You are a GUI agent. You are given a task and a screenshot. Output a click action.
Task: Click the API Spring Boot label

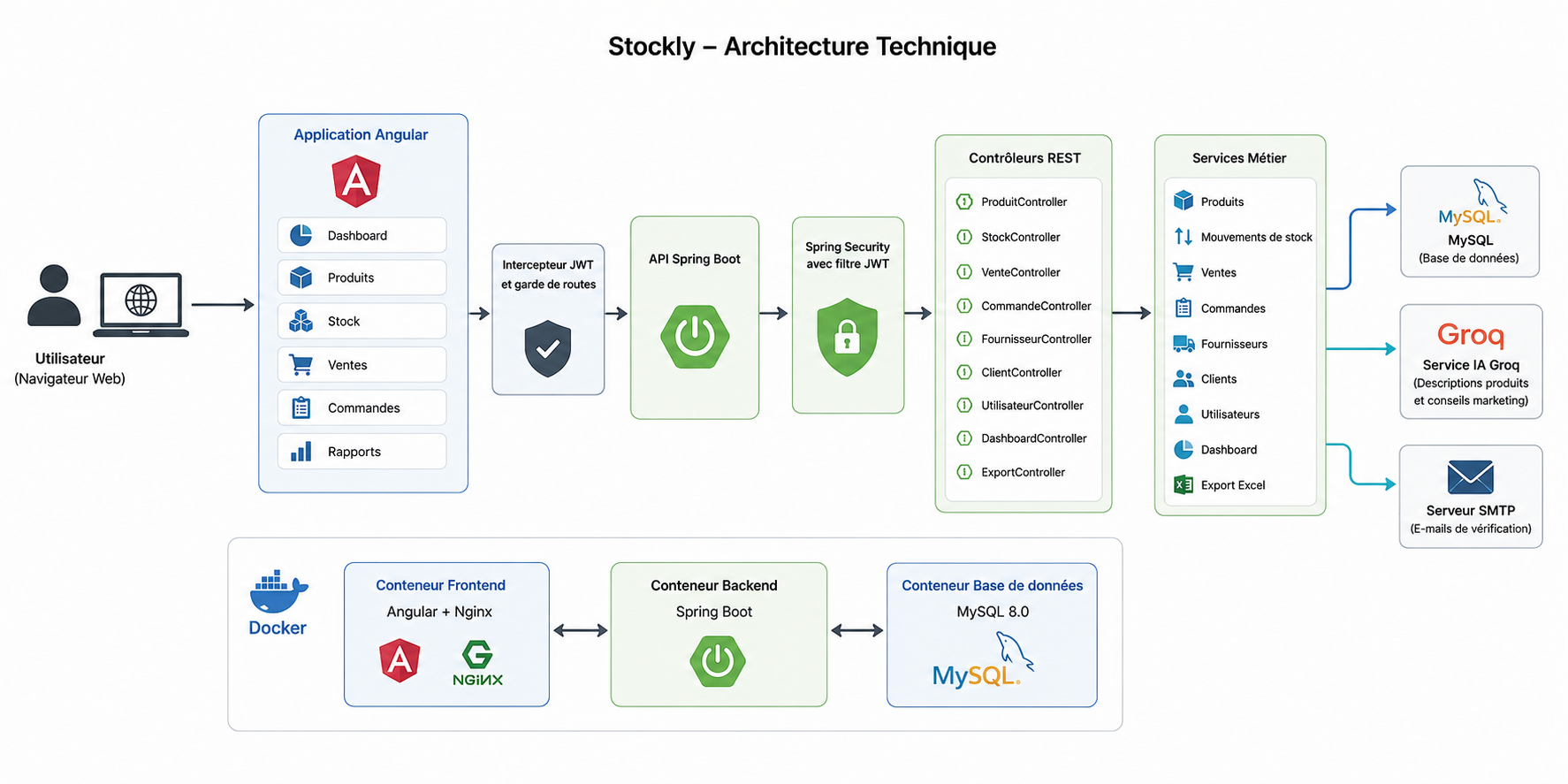pyautogui.click(x=695, y=259)
